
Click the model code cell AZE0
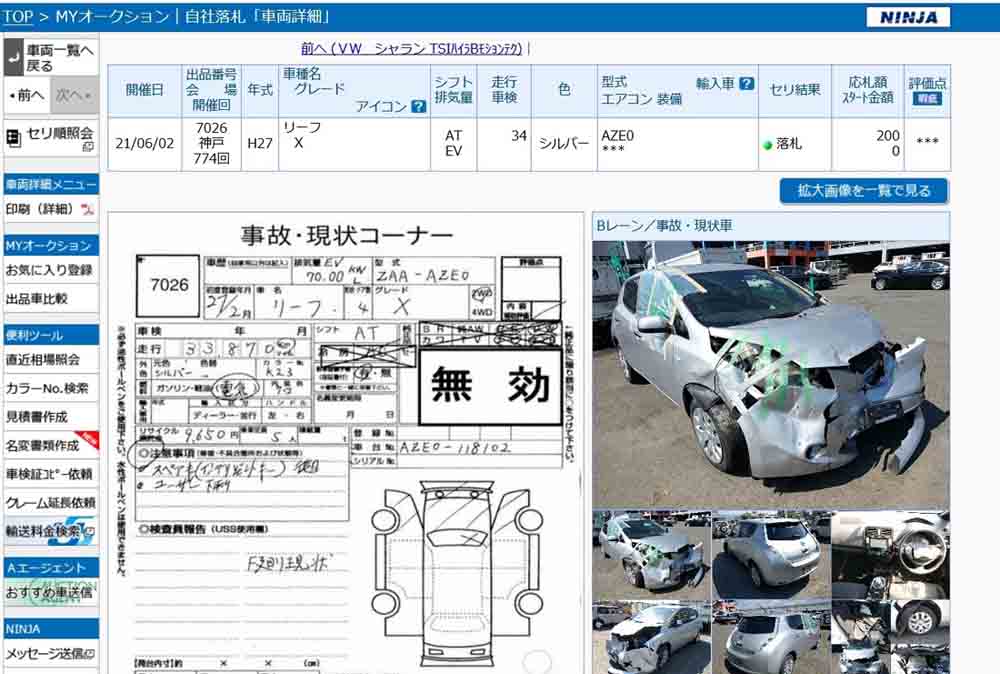(x=677, y=143)
